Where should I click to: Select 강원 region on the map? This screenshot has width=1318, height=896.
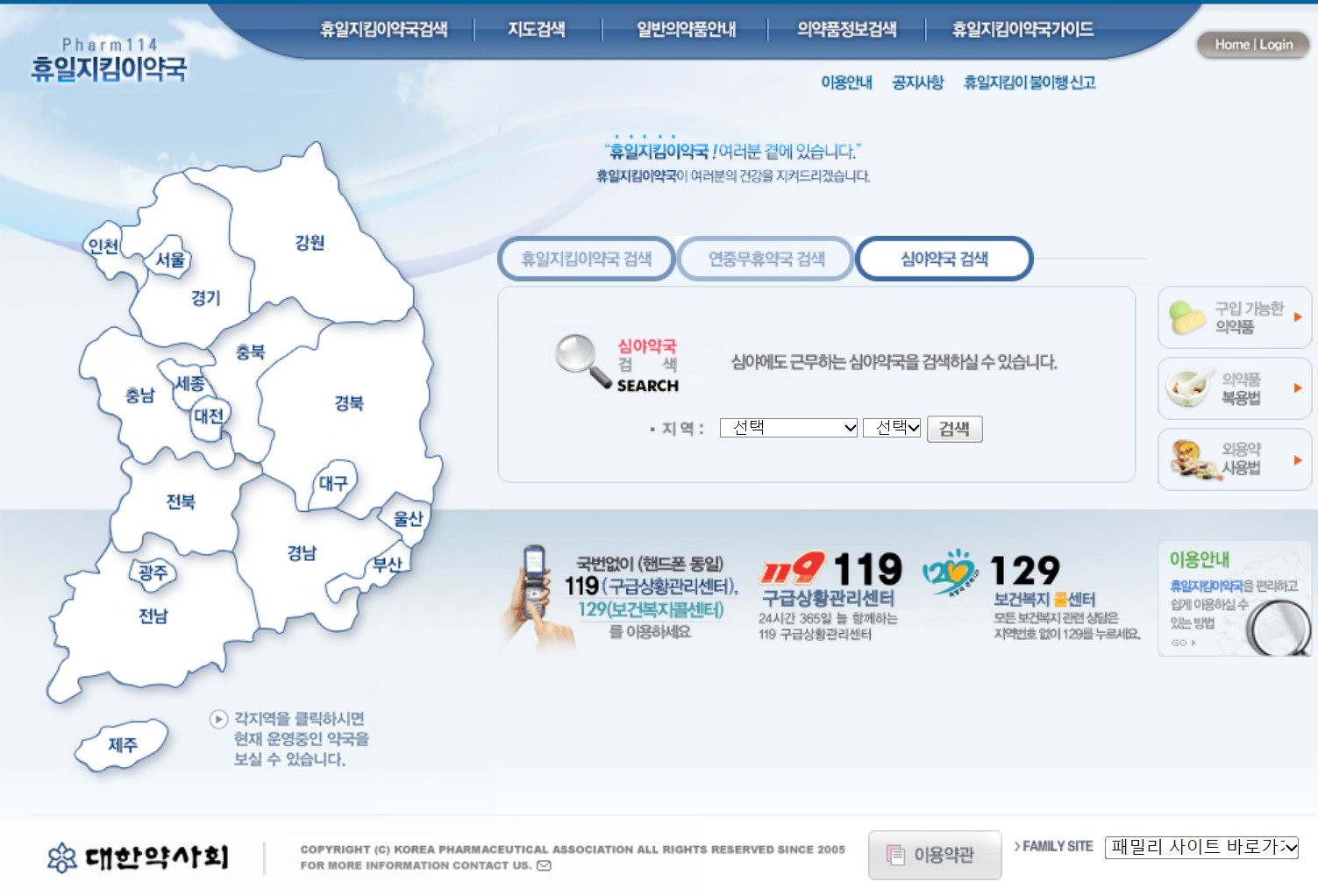click(x=309, y=243)
